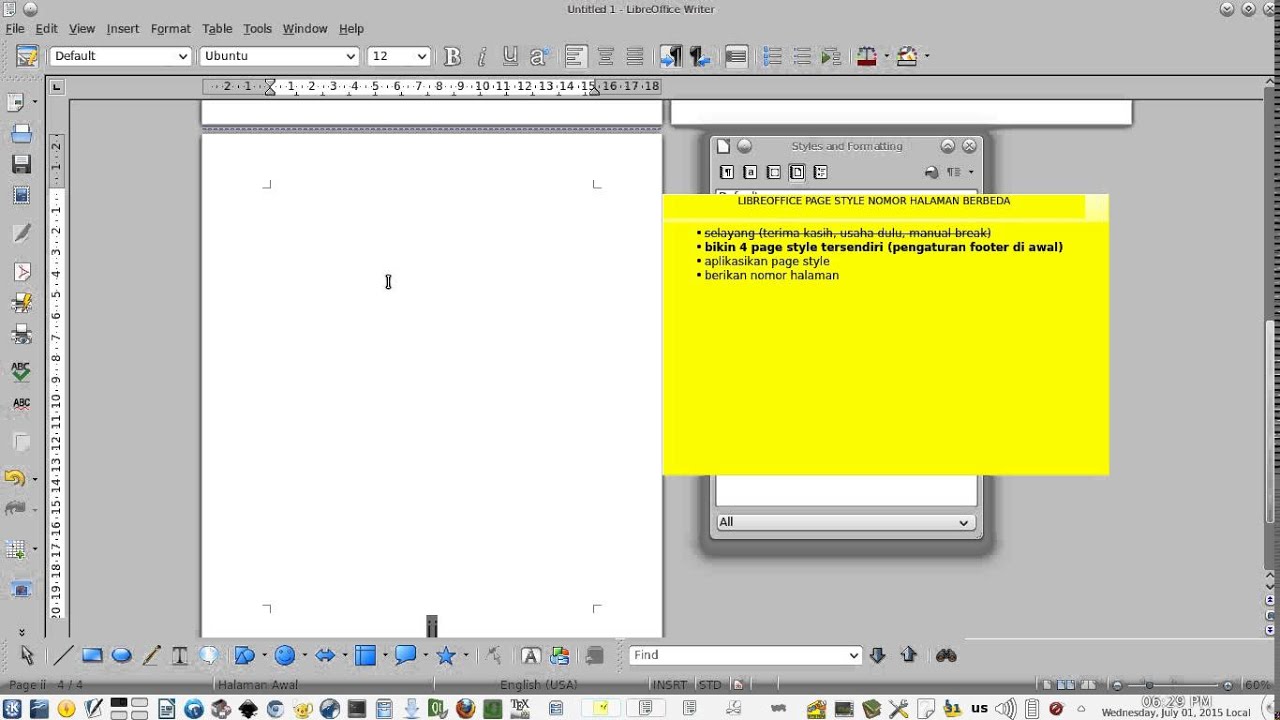Click the line spacing icon
The height and width of the screenshot is (720, 1280).
(736, 56)
